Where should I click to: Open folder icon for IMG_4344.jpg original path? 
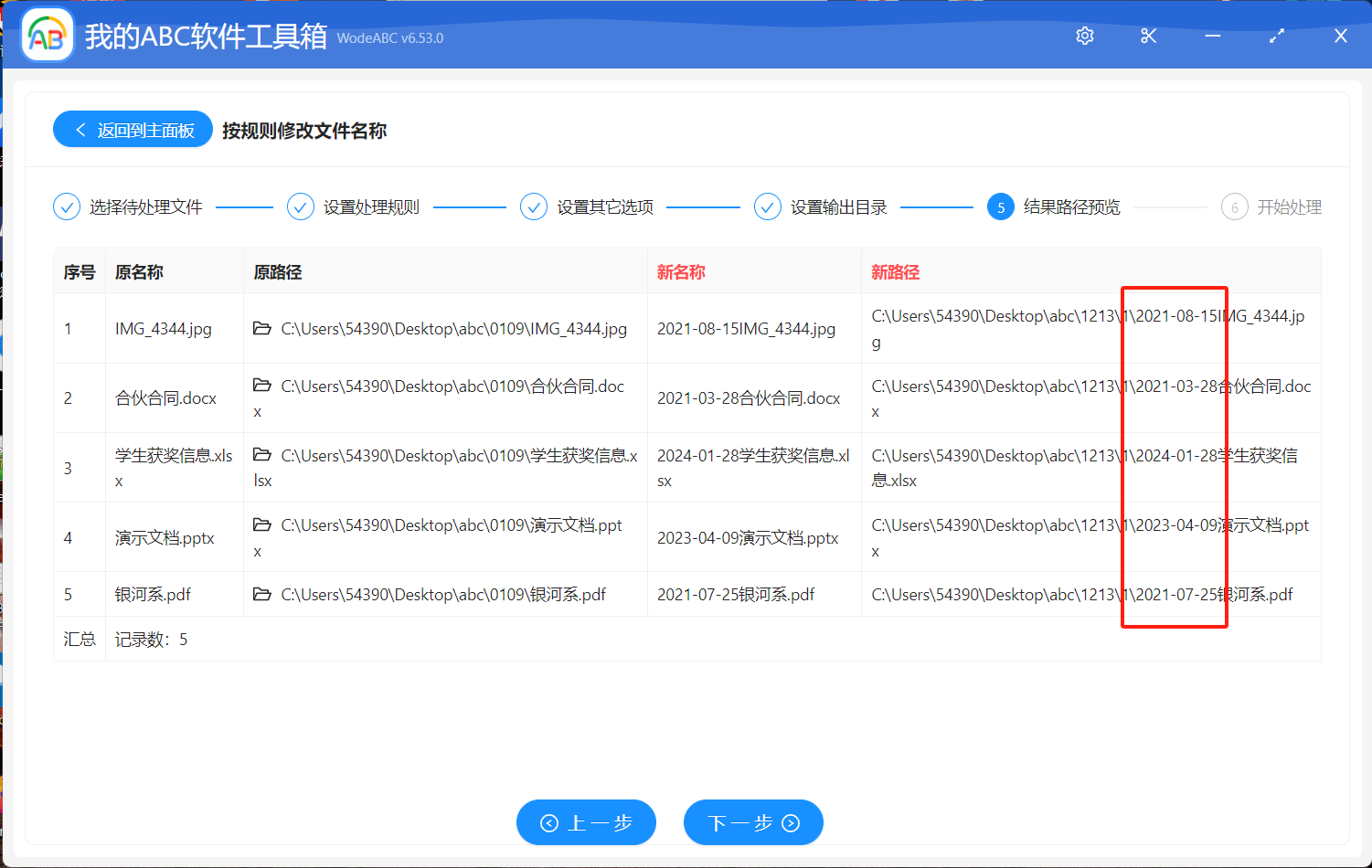[262, 328]
